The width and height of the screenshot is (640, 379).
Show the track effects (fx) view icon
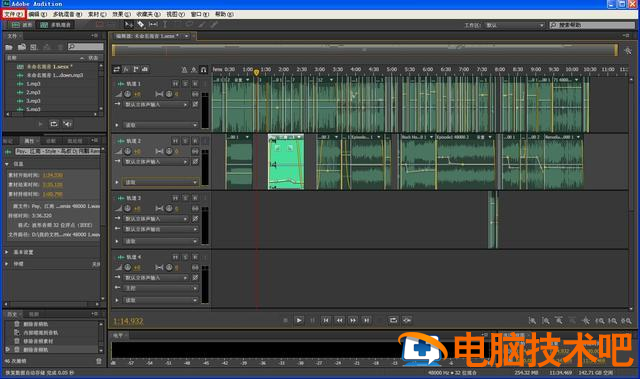(126, 69)
